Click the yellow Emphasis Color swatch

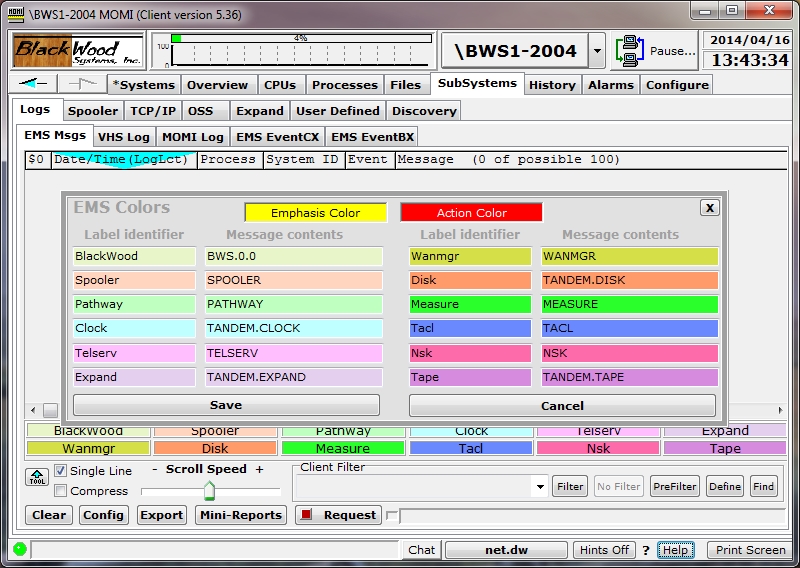(x=315, y=213)
